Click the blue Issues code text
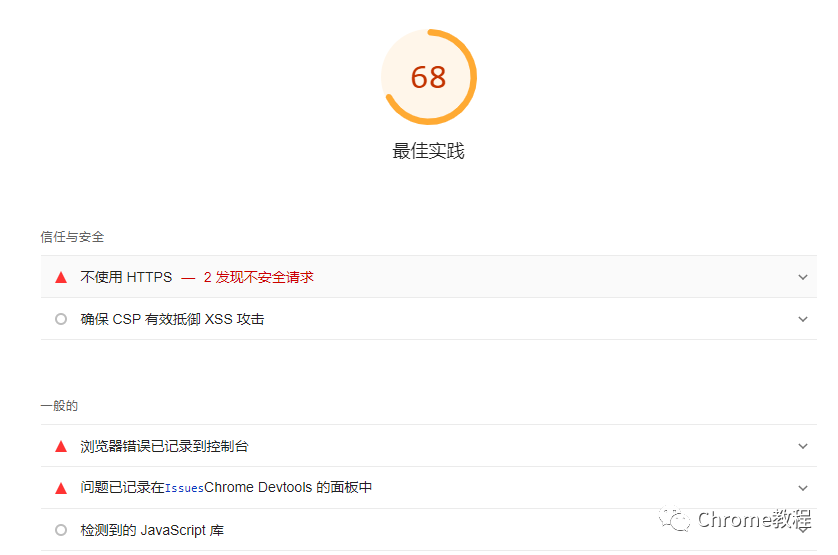The image size is (838, 555). [184, 488]
